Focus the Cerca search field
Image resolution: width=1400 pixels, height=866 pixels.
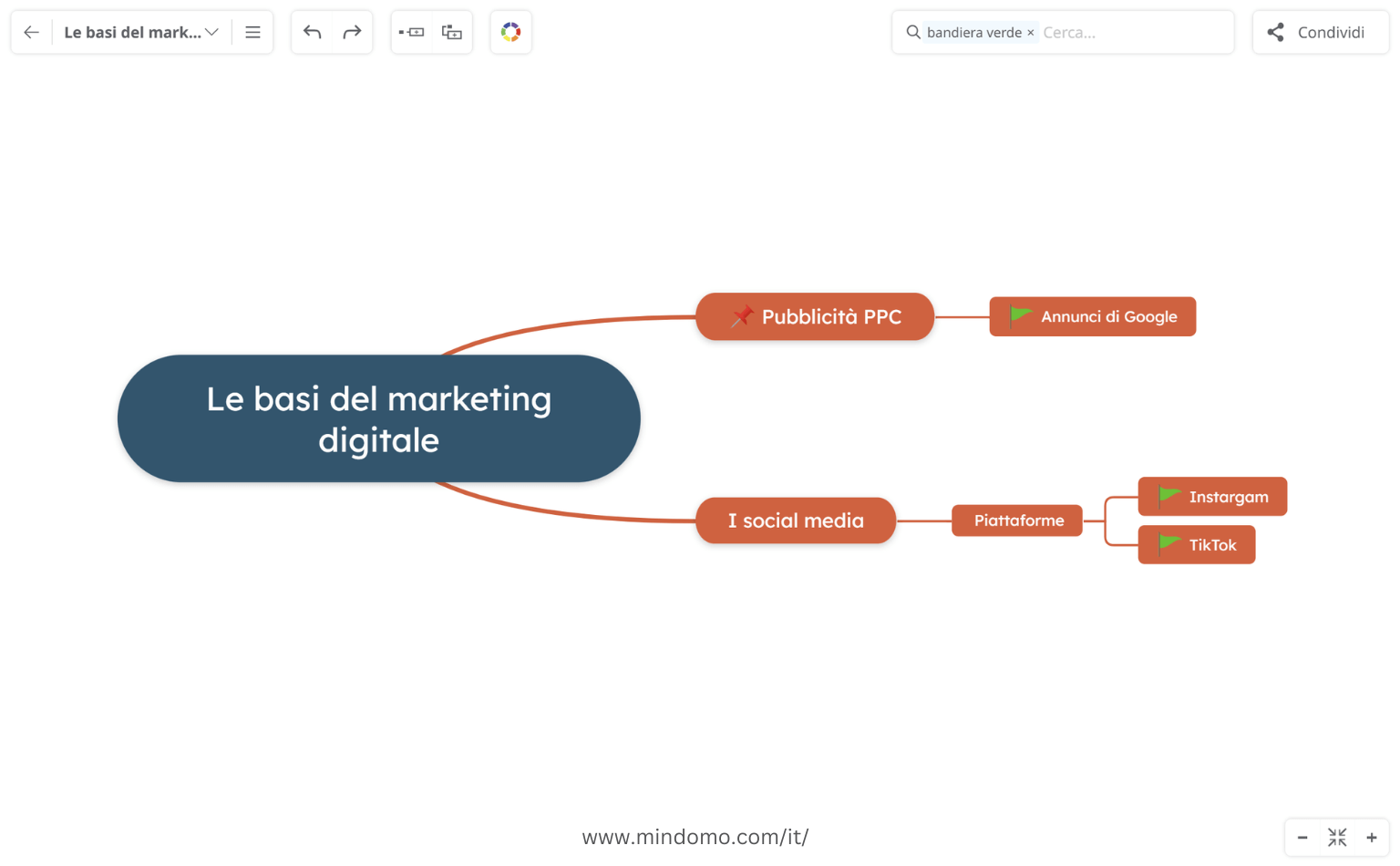pyautogui.click(x=1130, y=33)
